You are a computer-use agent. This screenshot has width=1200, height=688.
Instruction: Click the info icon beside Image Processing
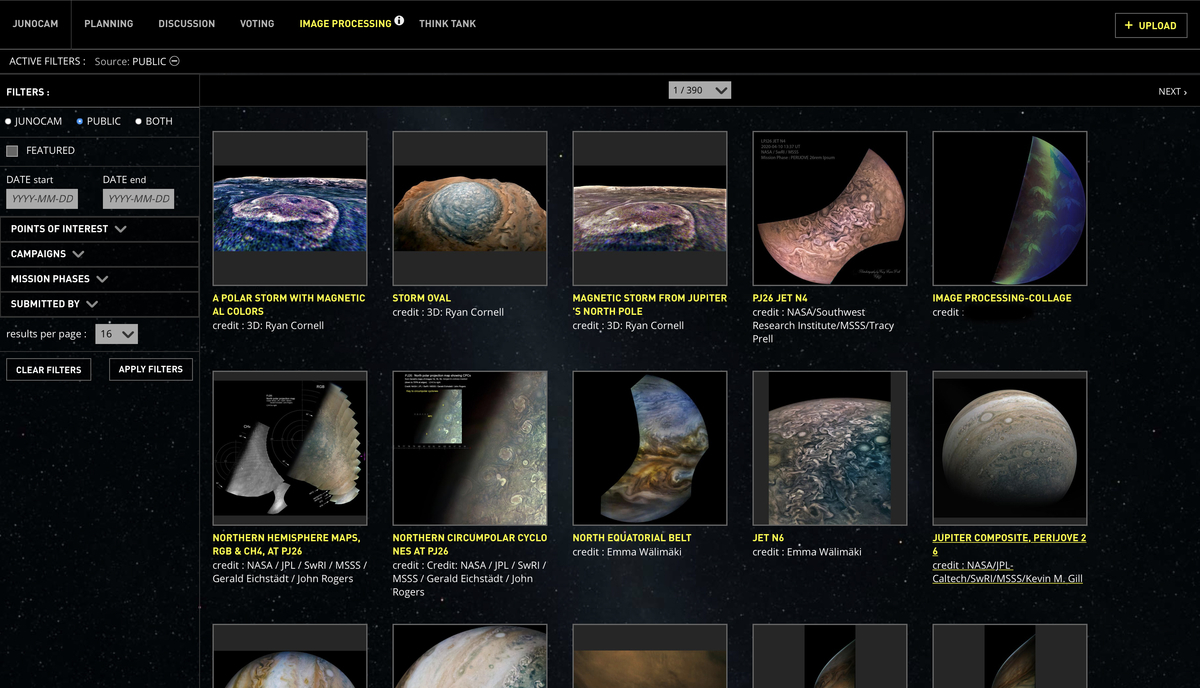(x=399, y=20)
